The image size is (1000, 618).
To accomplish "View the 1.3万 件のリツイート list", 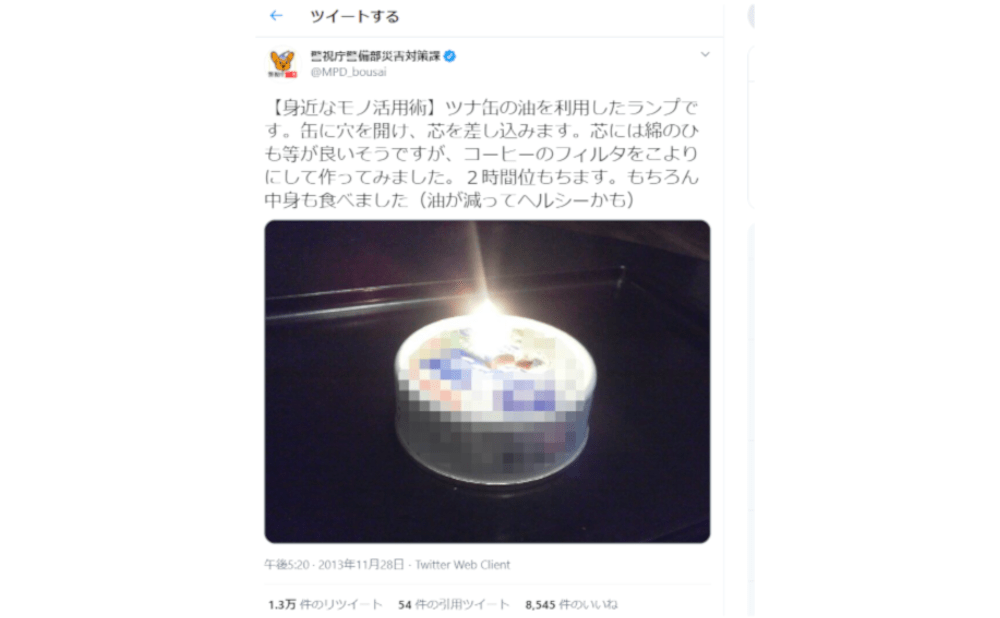I will 325,604.
